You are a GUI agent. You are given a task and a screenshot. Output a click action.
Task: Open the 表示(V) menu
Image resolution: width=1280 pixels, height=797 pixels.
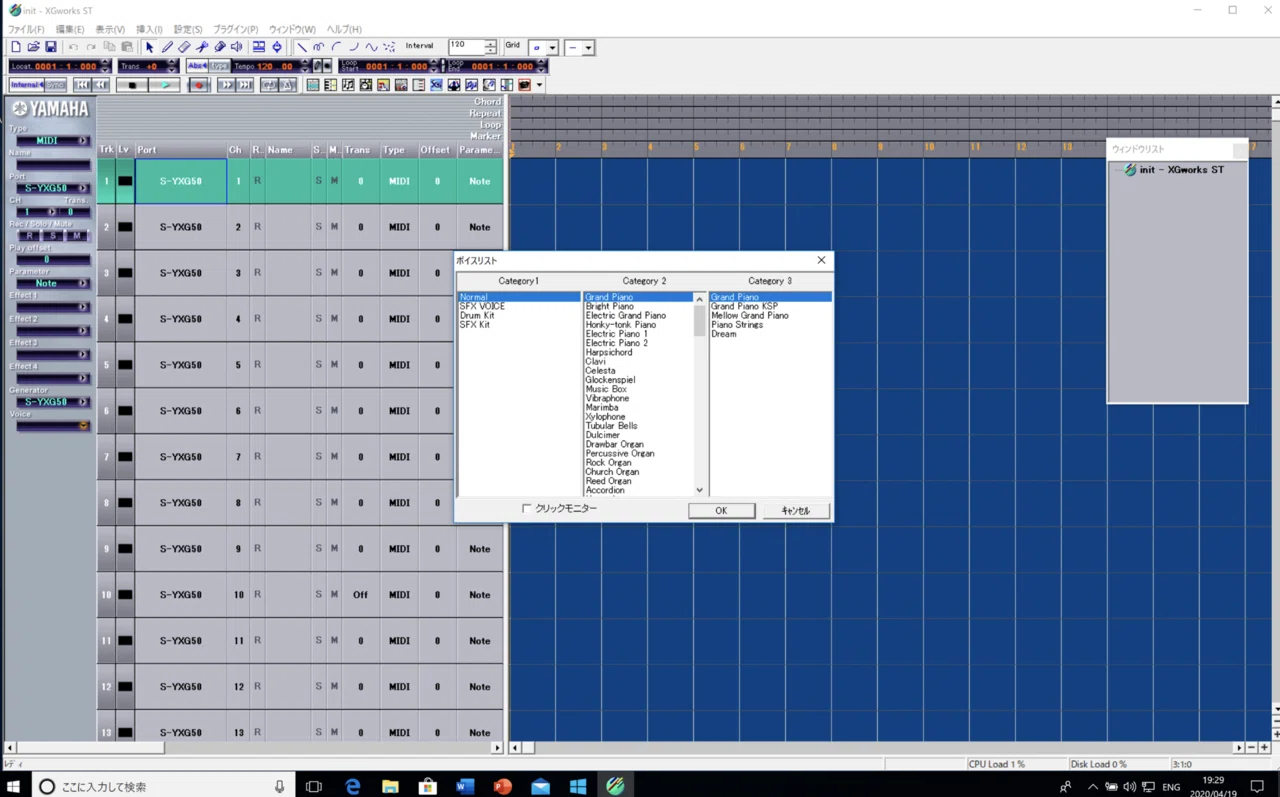click(110, 29)
